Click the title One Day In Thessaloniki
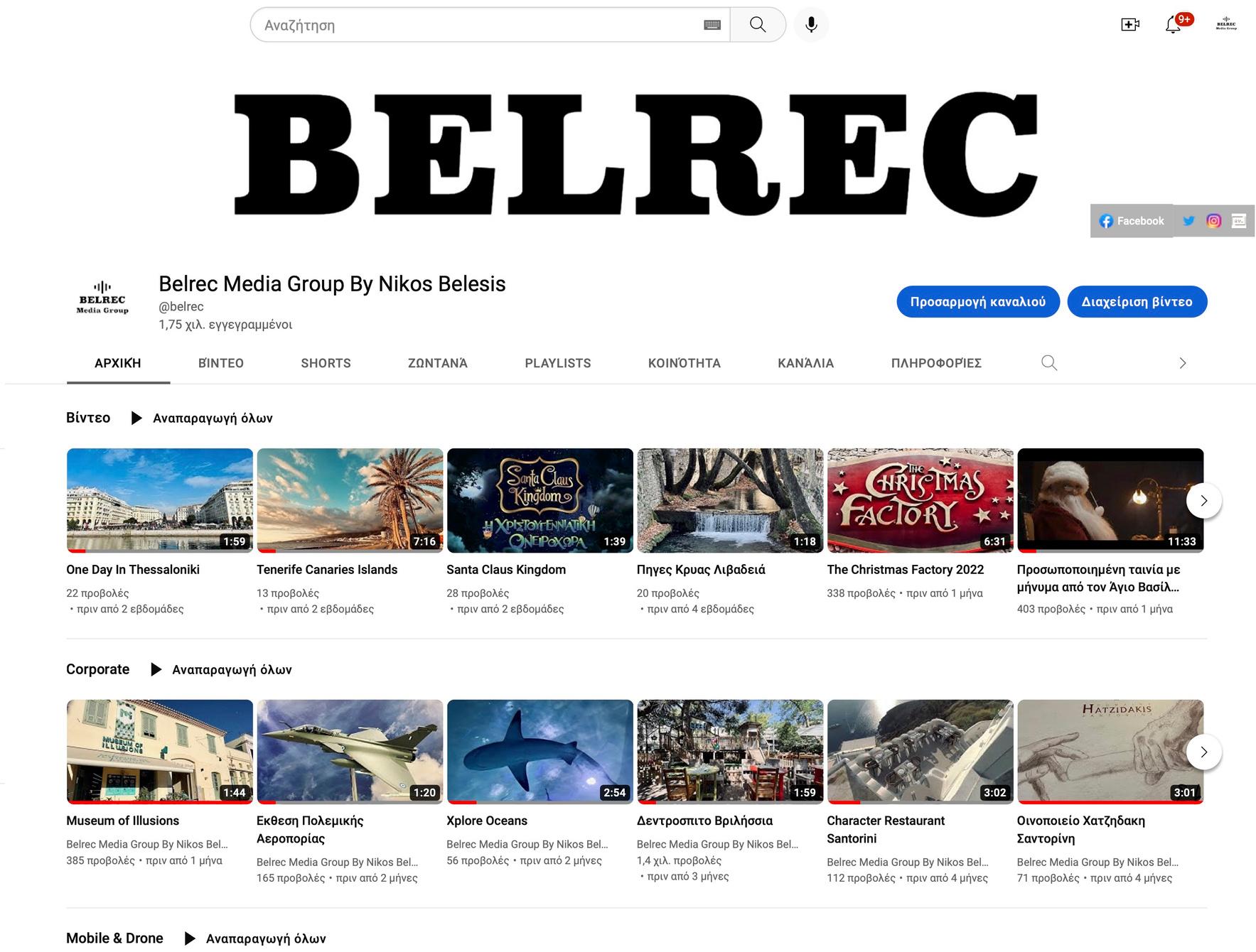The image size is (1256, 952). (133, 570)
